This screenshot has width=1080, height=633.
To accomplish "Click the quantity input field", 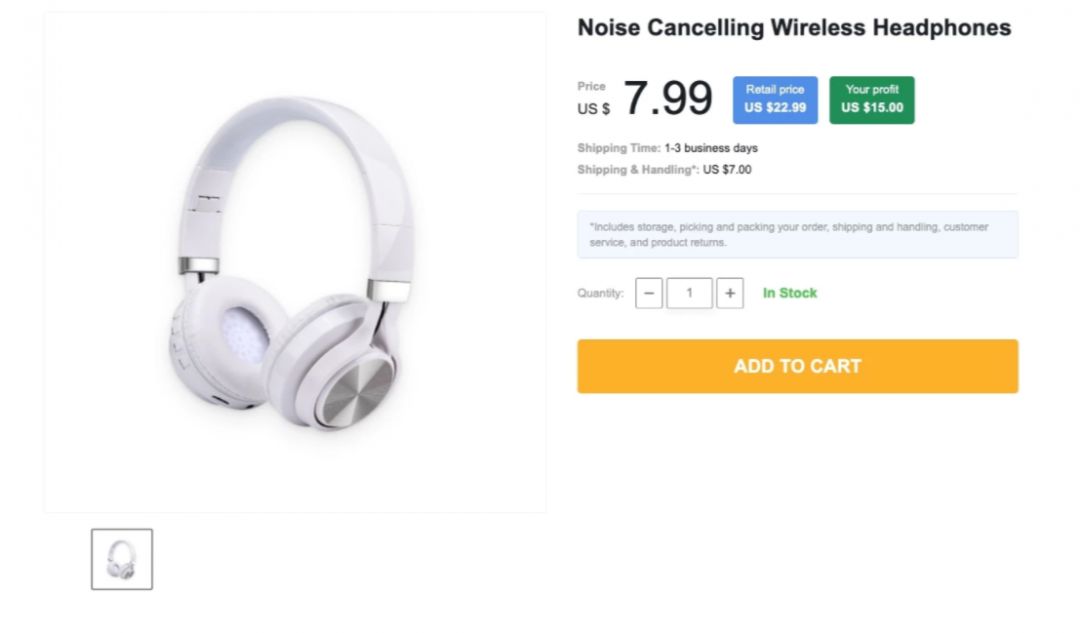I will coord(689,293).
